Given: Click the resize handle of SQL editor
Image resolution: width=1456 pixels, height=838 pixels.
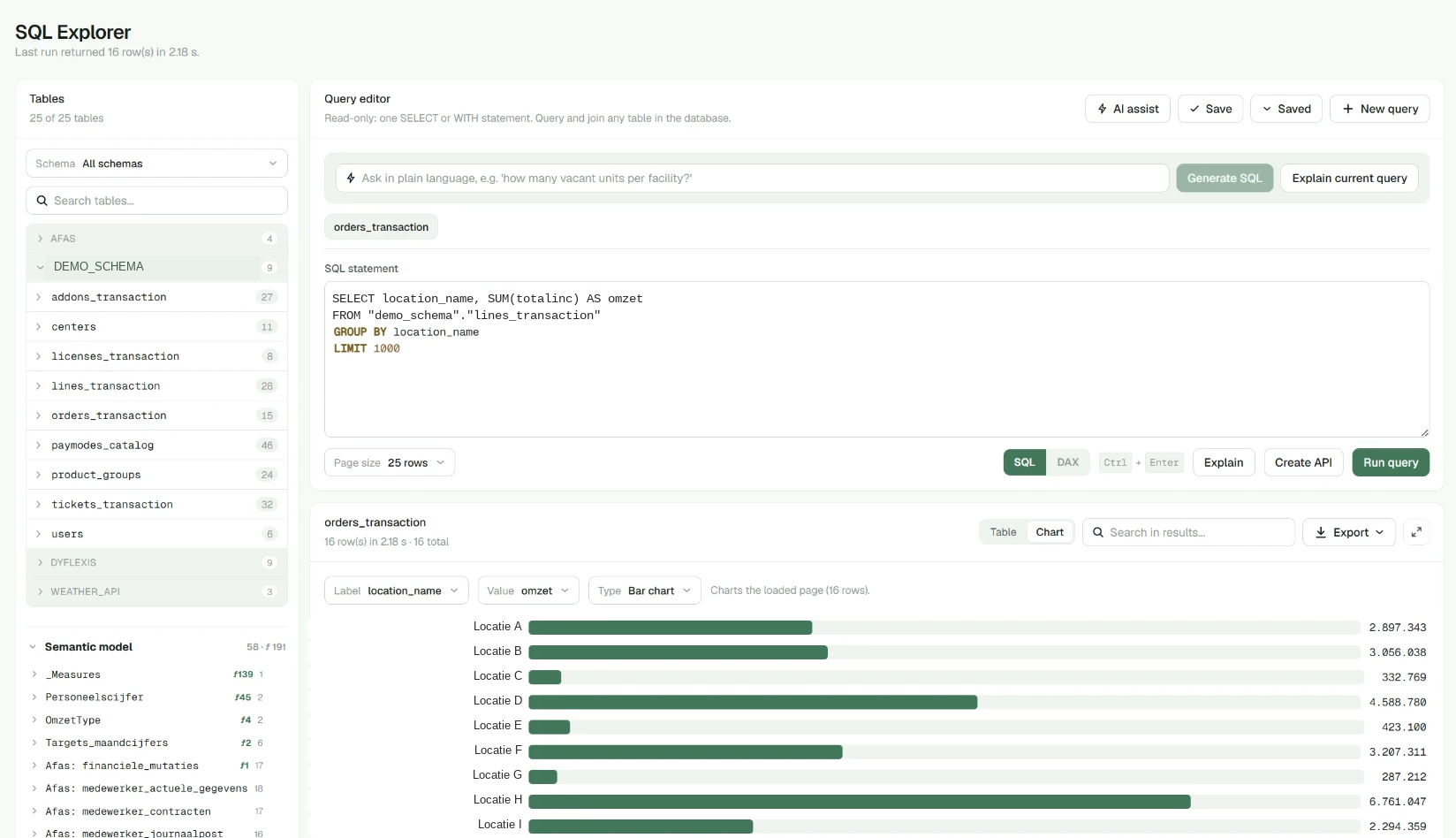Looking at the screenshot, I should pos(1424,432).
